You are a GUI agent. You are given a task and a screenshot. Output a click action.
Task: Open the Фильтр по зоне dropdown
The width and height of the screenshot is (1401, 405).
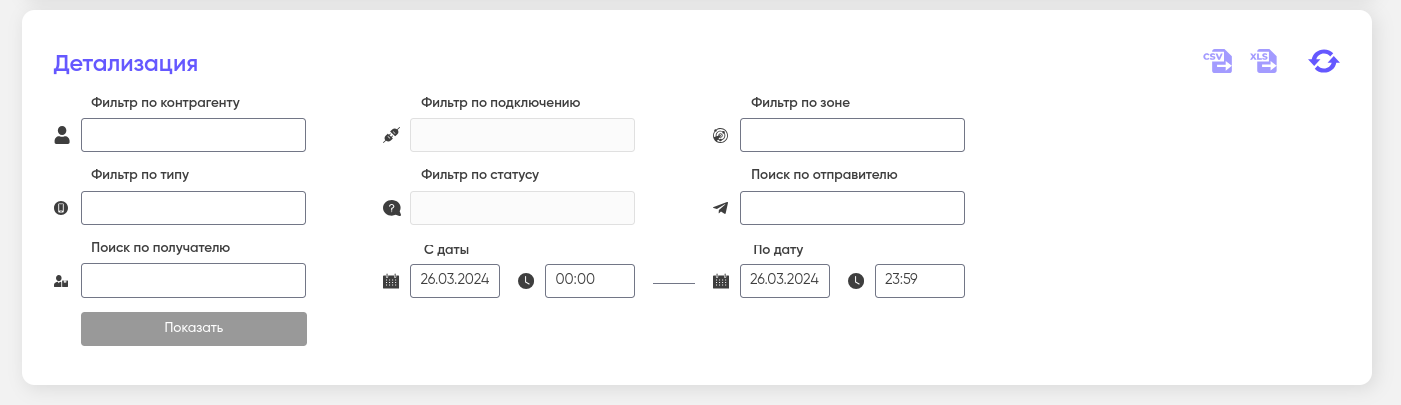(852, 135)
